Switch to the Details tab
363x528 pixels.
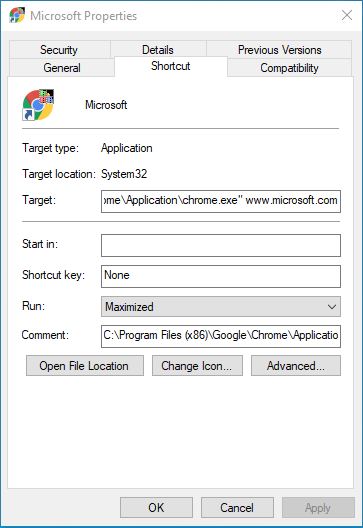(x=158, y=50)
